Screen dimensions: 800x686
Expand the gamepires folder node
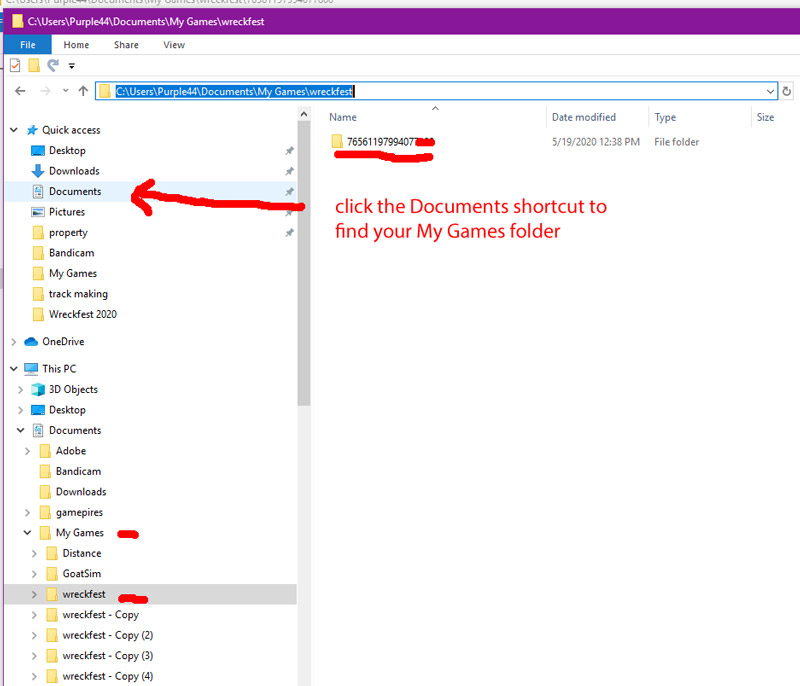[x=27, y=512]
